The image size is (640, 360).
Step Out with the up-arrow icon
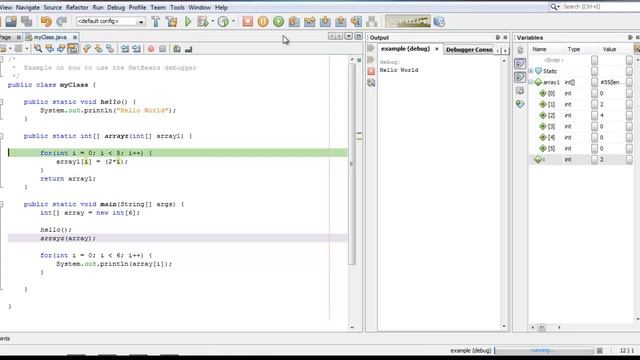[x=340, y=21]
